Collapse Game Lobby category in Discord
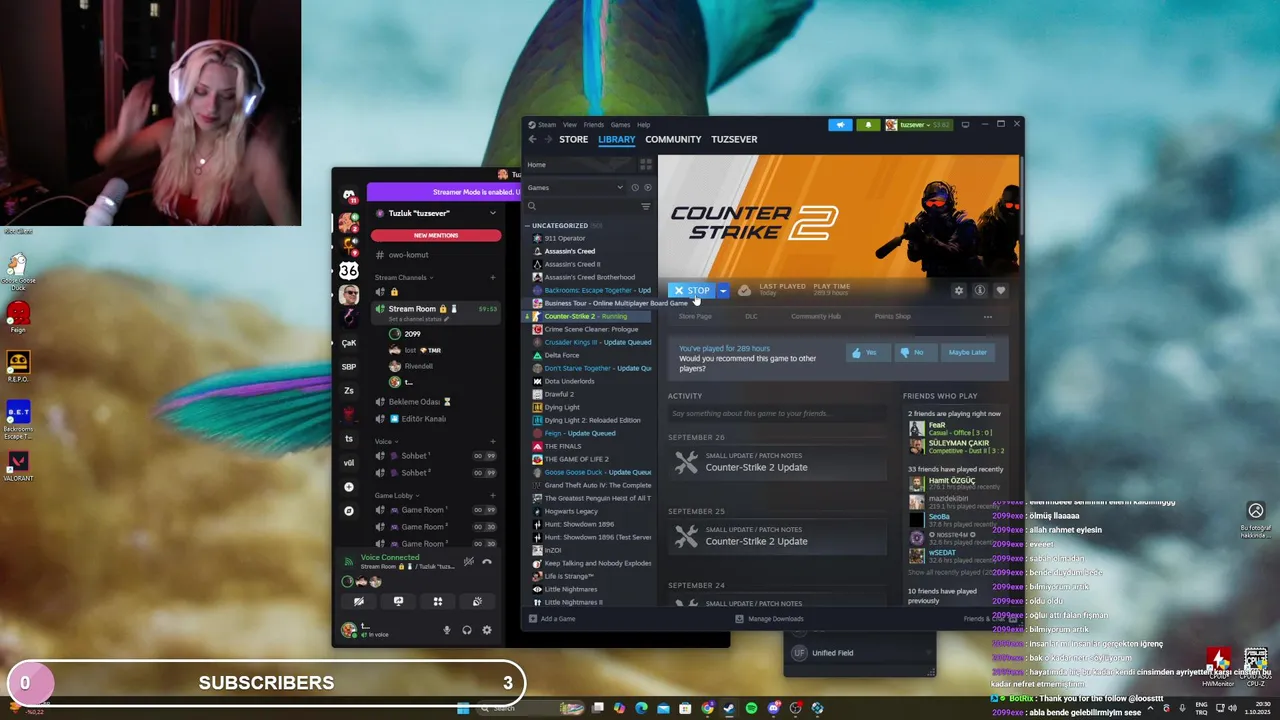The image size is (1280, 720). [396, 495]
